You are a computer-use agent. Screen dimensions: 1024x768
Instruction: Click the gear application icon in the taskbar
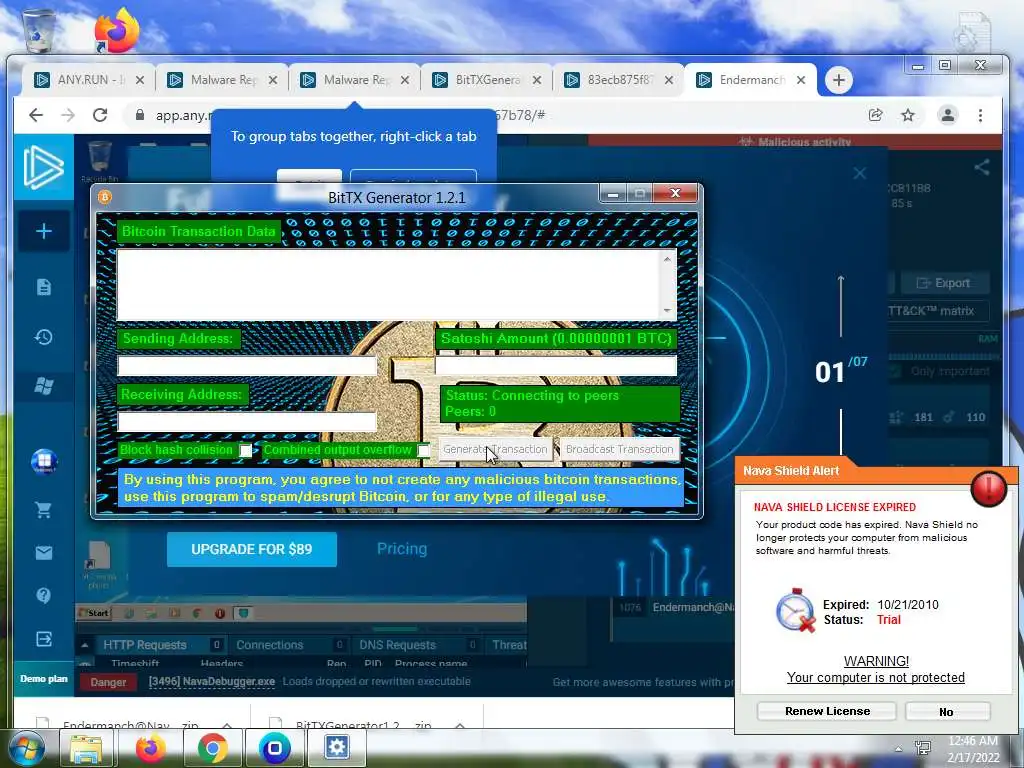click(x=337, y=747)
